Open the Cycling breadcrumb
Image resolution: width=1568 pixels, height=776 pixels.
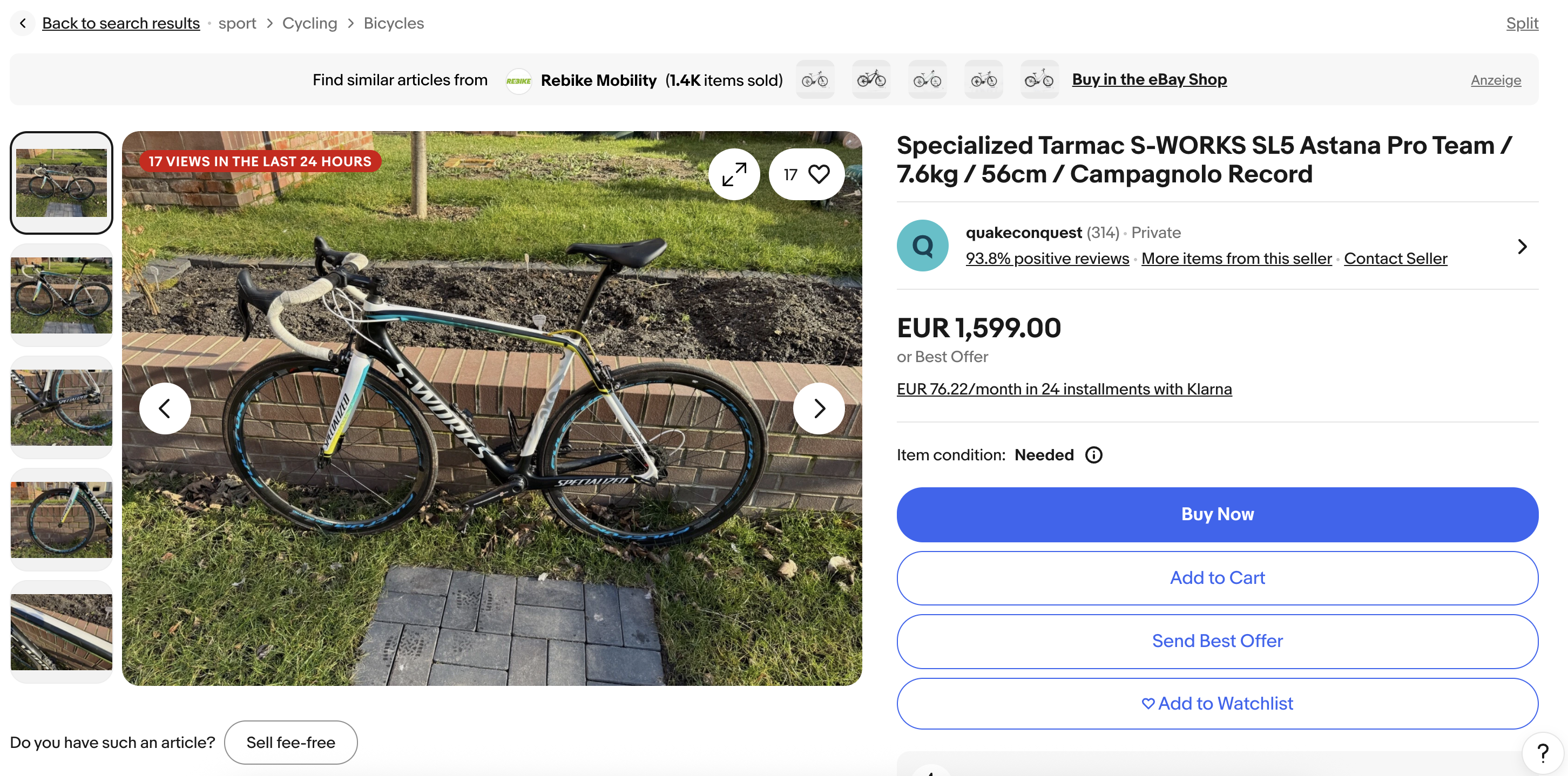coord(309,23)
